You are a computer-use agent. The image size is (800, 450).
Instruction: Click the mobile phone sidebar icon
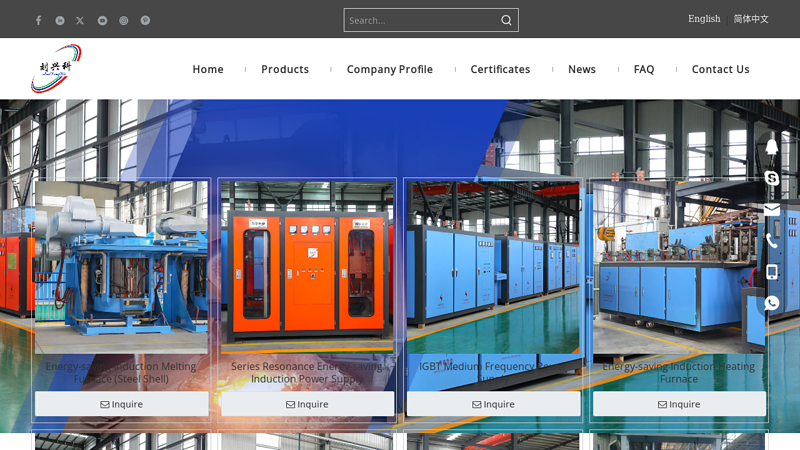[771, 271]
